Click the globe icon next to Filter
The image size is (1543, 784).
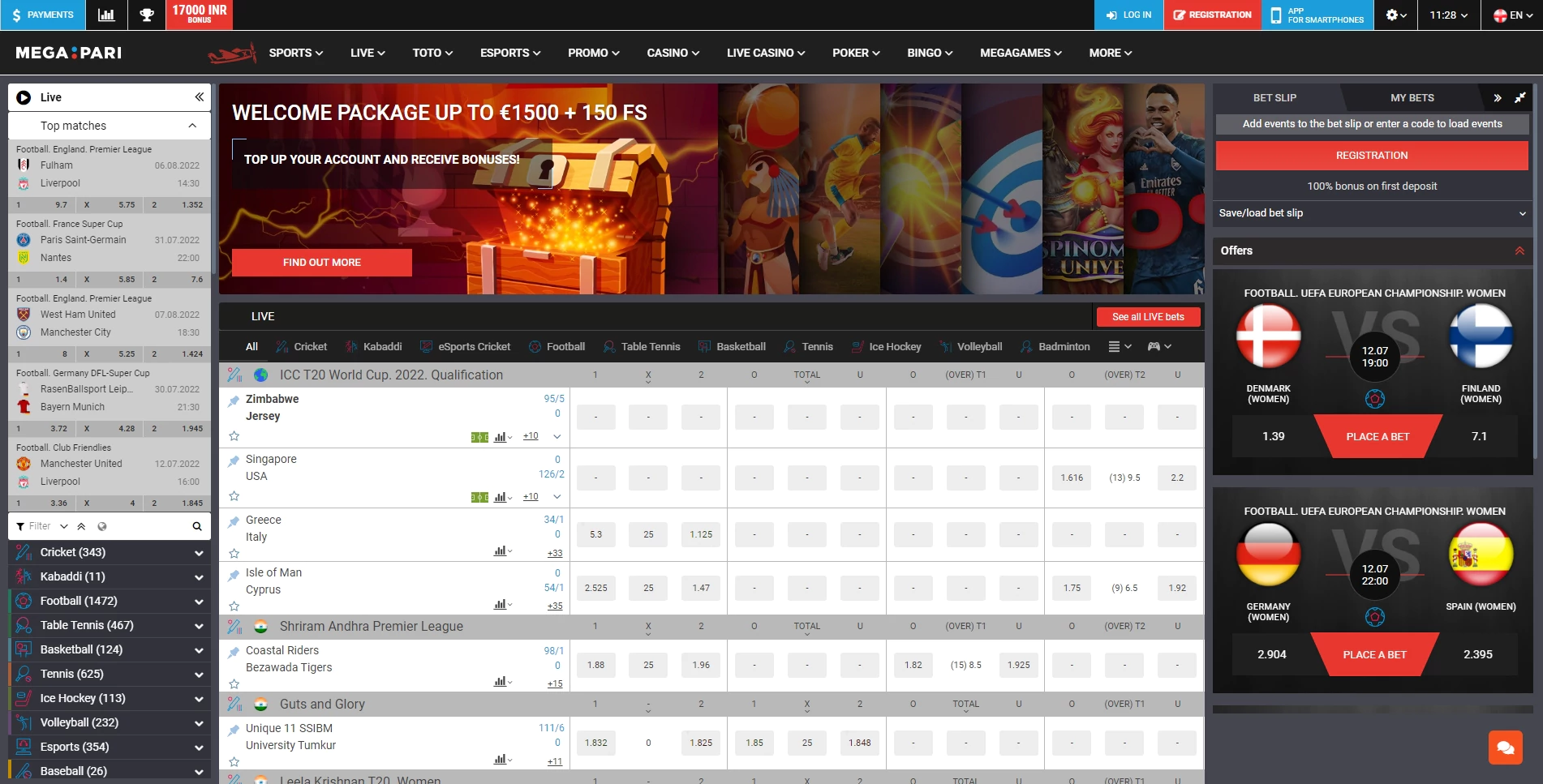pos(102,526)
